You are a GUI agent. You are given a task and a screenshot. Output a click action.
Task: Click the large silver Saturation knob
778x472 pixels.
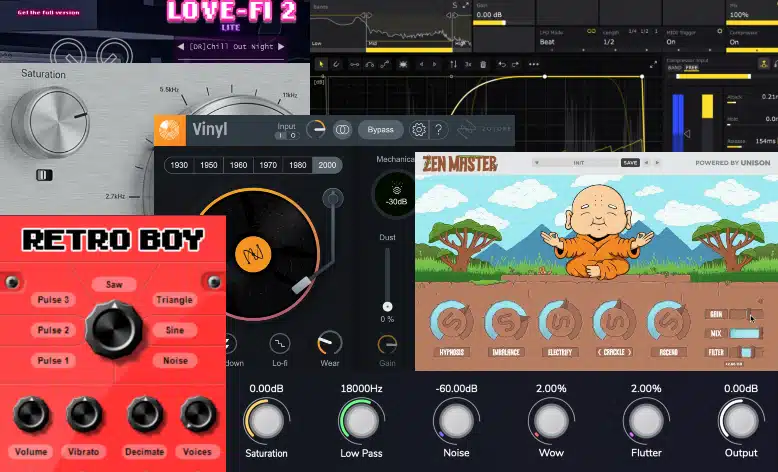(x=51, y=123)
